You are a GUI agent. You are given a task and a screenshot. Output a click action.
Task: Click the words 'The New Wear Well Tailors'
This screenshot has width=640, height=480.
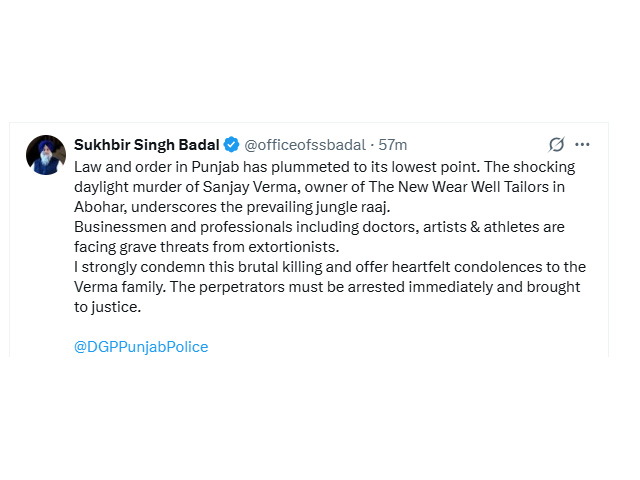click(x=459, y=187)
